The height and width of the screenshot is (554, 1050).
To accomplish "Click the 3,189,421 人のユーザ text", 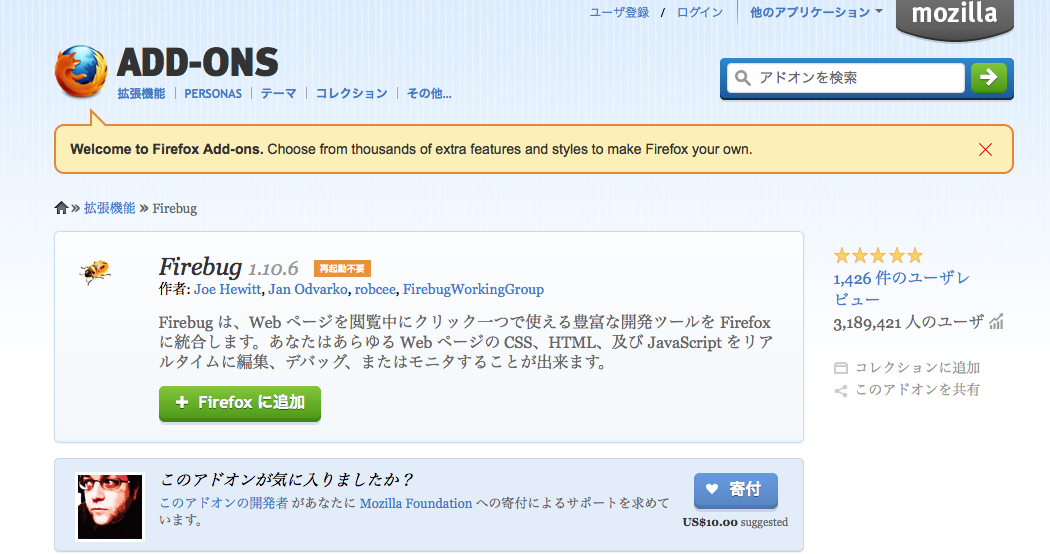I will click(x=909, y=323).
